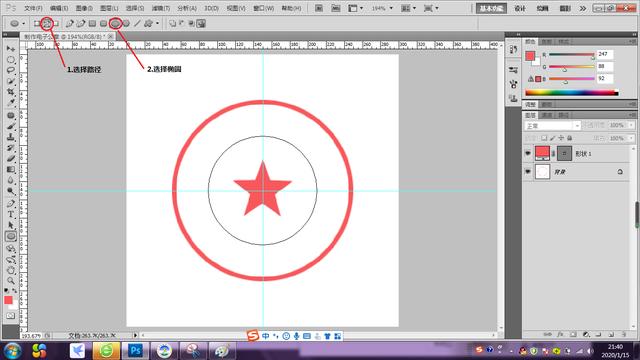Click Delete layer trash icon
Viewport: 640px width, 360px height.
[x=624, y=334]
